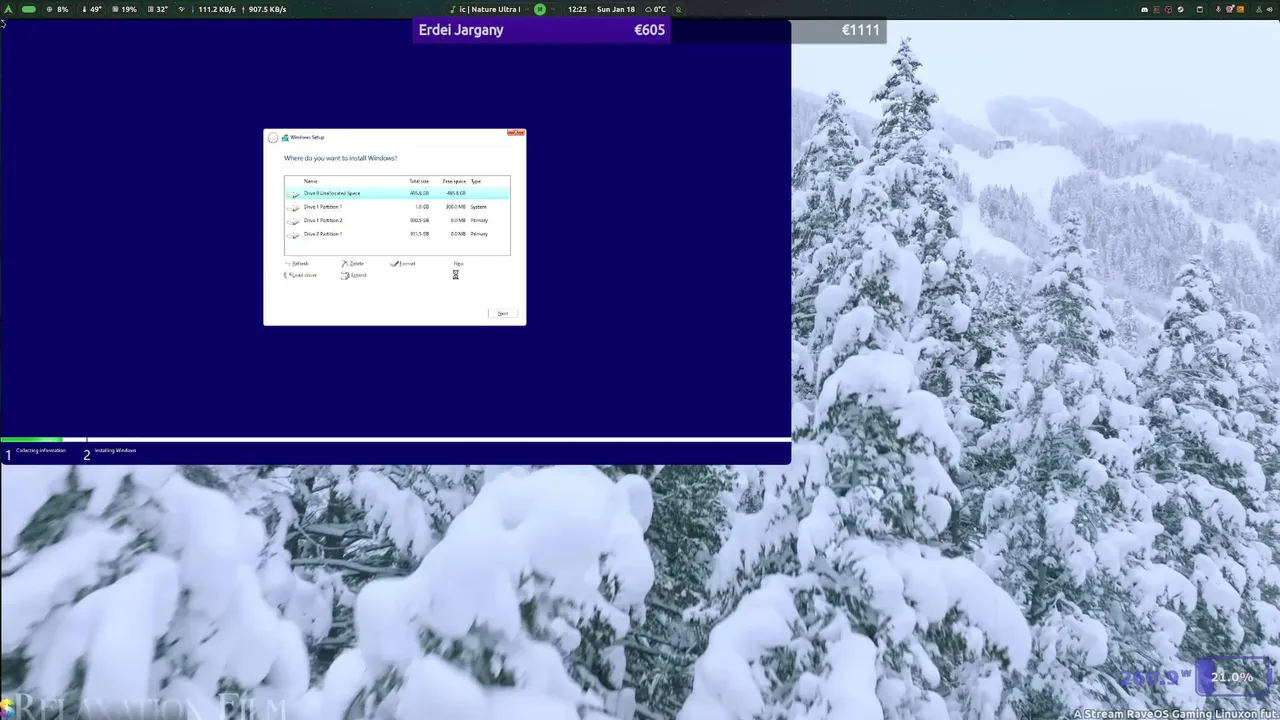Click the Installing Windows step label
Screen dimensions: 1280x720
(115, 450)
